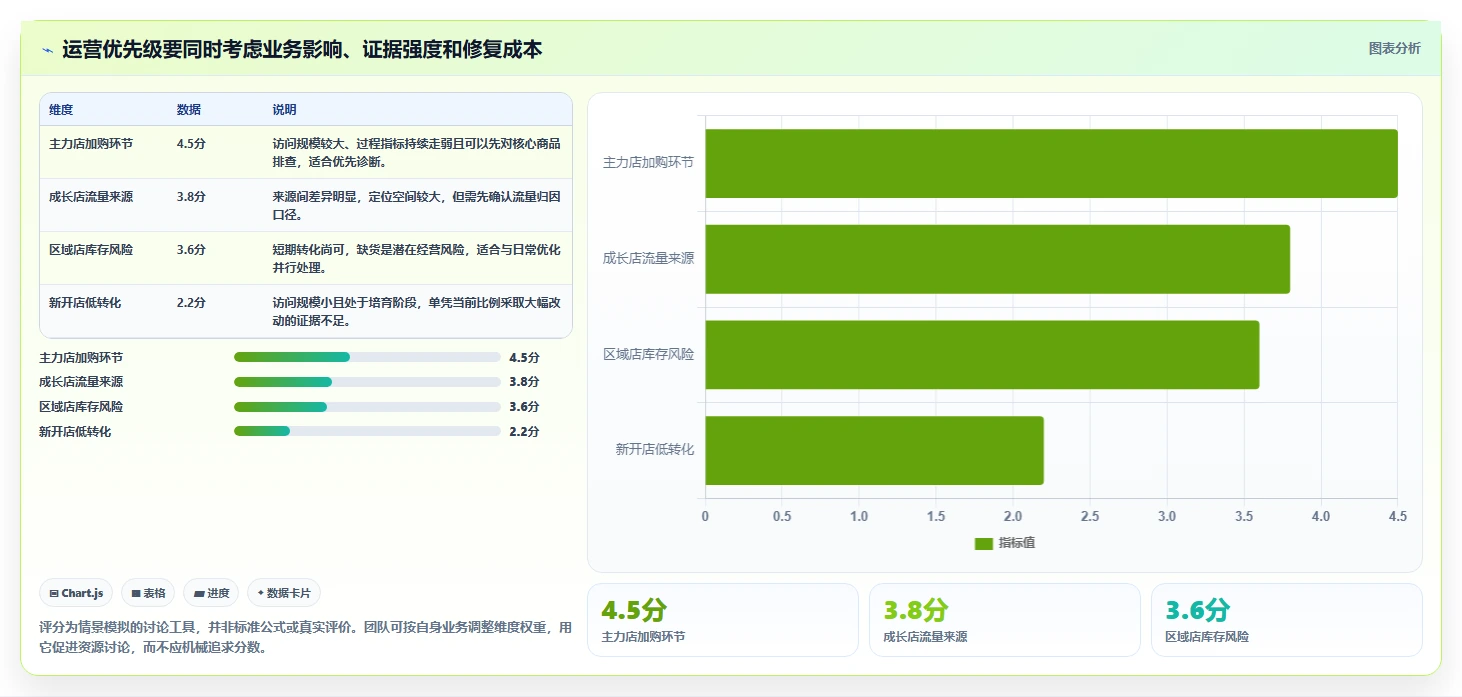Viewport: 1462px width, 697px height.
Task: Click the 成长店流量来源 bar in the chart
Action: 998,259
